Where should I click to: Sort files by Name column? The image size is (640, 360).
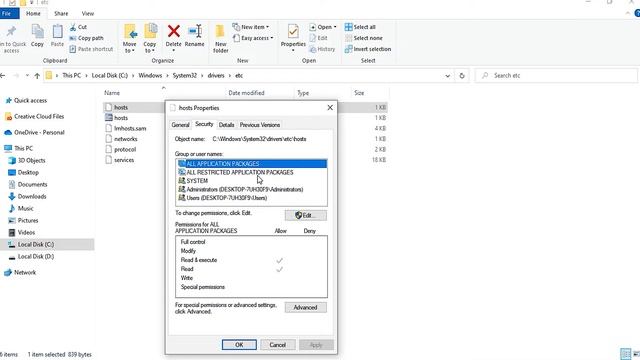tap(112, 93)
